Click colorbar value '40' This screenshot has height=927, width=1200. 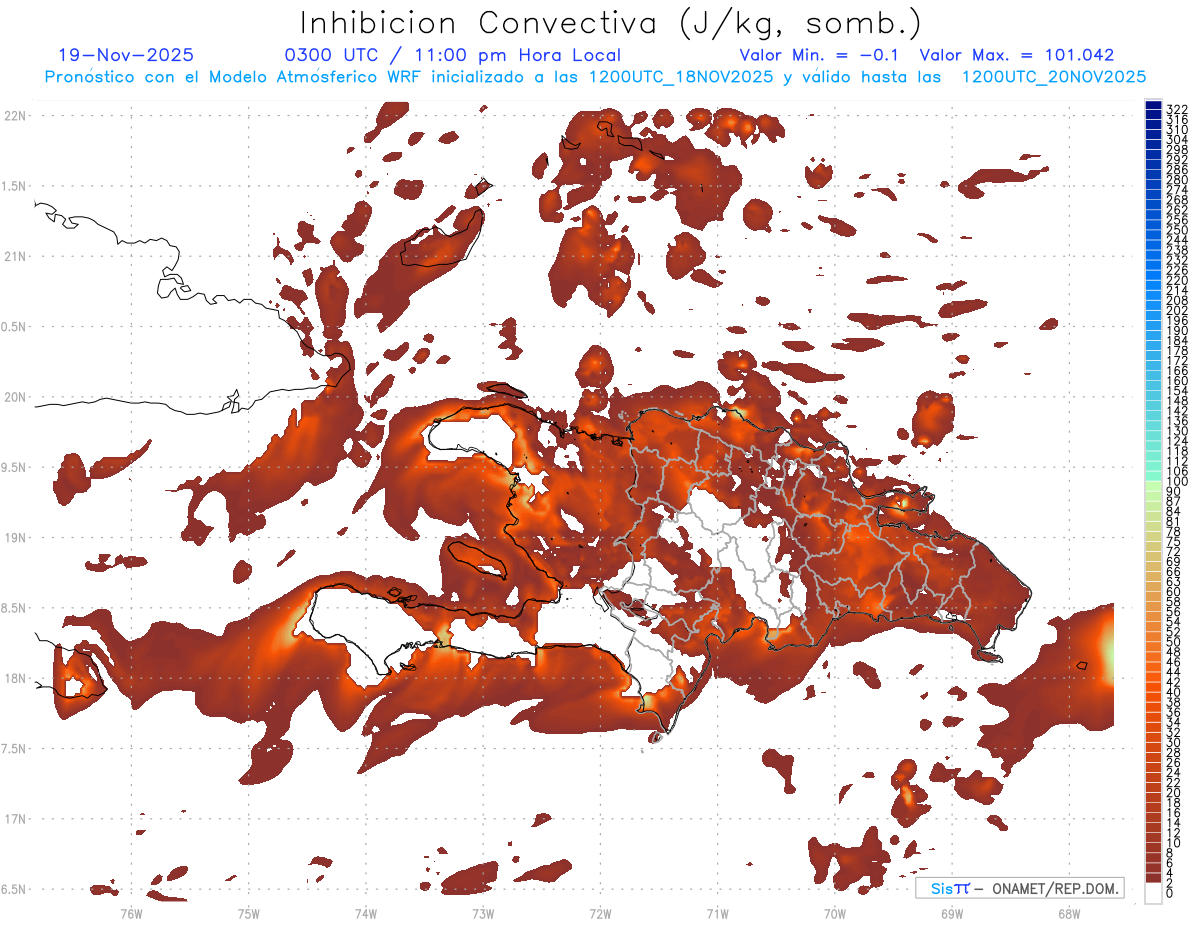[x=1174, y=692]
